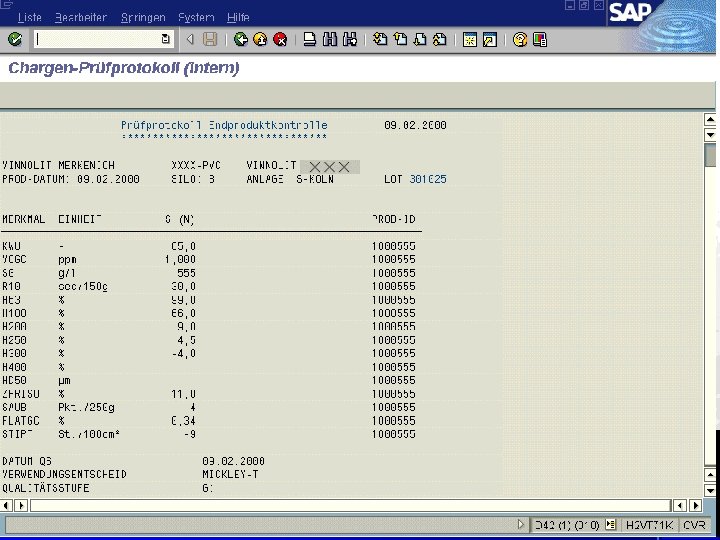
Task: Click the leftmost horizontal scroll arrow
Action: (6, 506)
